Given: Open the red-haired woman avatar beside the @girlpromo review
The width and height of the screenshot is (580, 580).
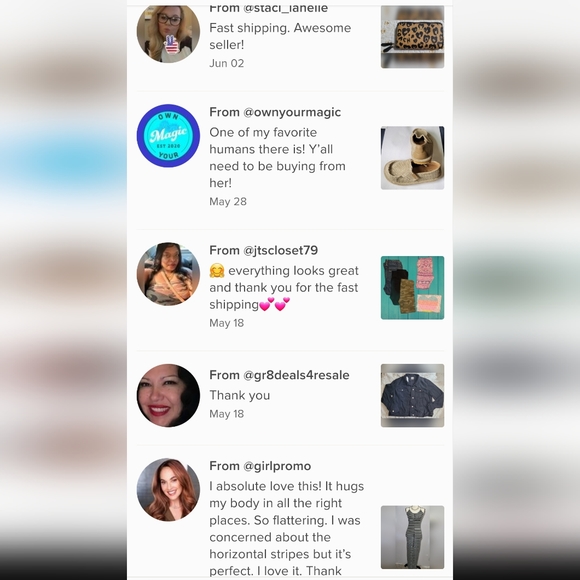Looking at the screenshot, I should click(x=168, y=490).
